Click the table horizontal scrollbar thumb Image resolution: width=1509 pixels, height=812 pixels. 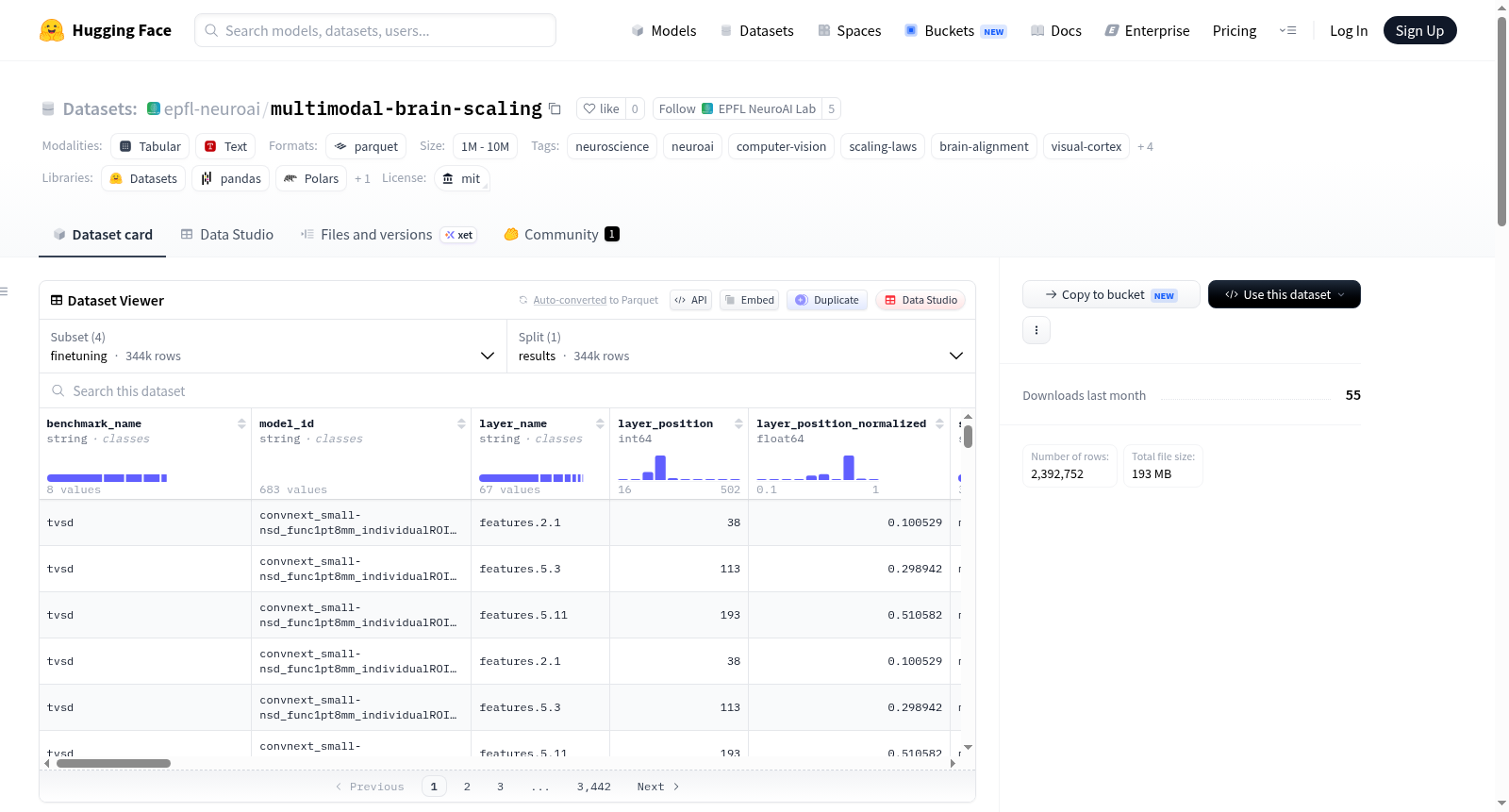[113, 763]
